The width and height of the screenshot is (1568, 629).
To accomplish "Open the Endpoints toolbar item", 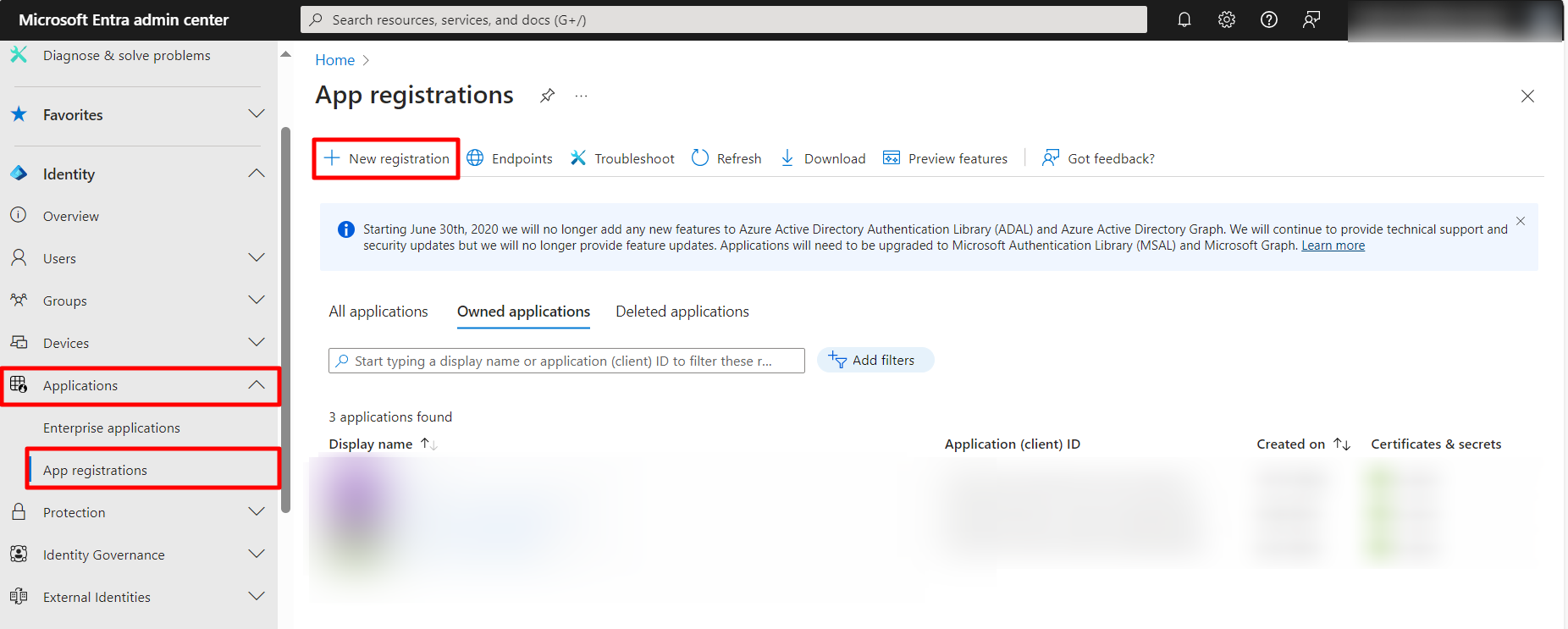I will pos(510,158).
